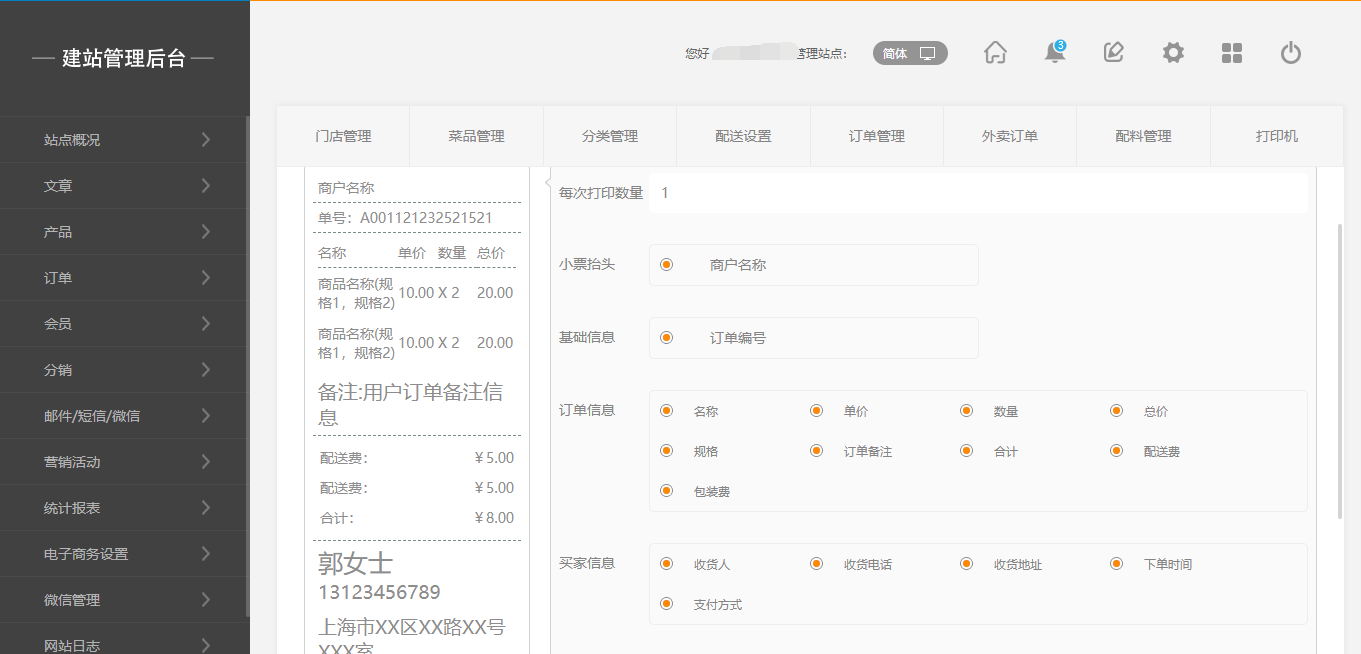Open the four-square apps grid icon

[x=1232, y=53]
